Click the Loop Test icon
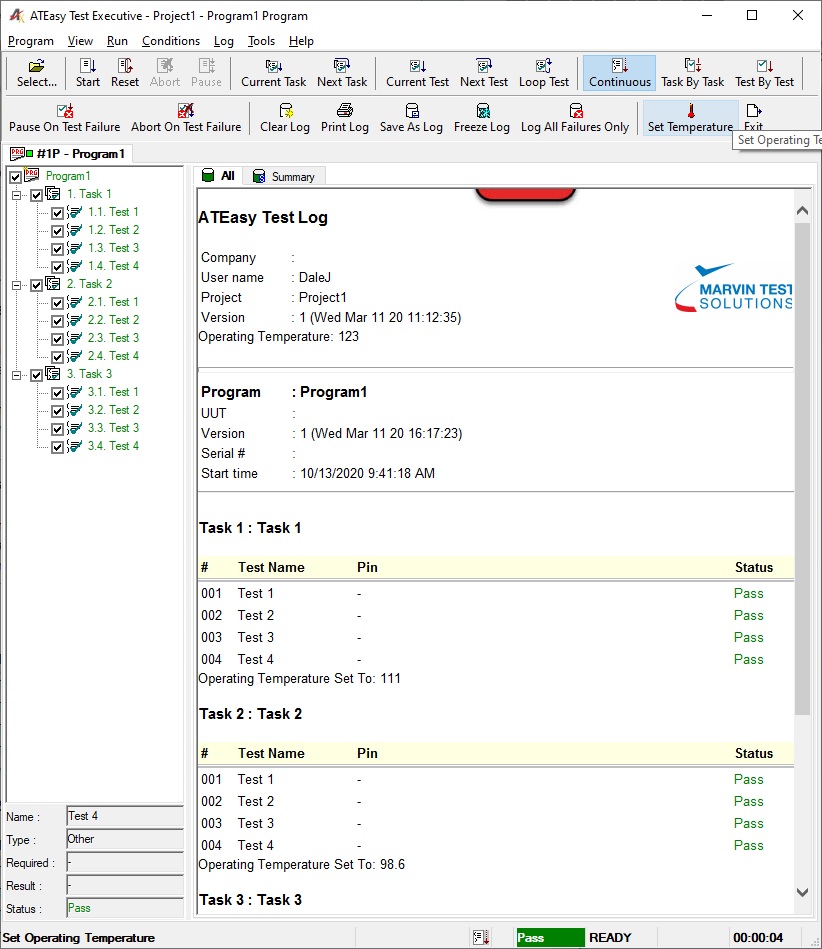 pyautogui.click(x=544, y=72)
